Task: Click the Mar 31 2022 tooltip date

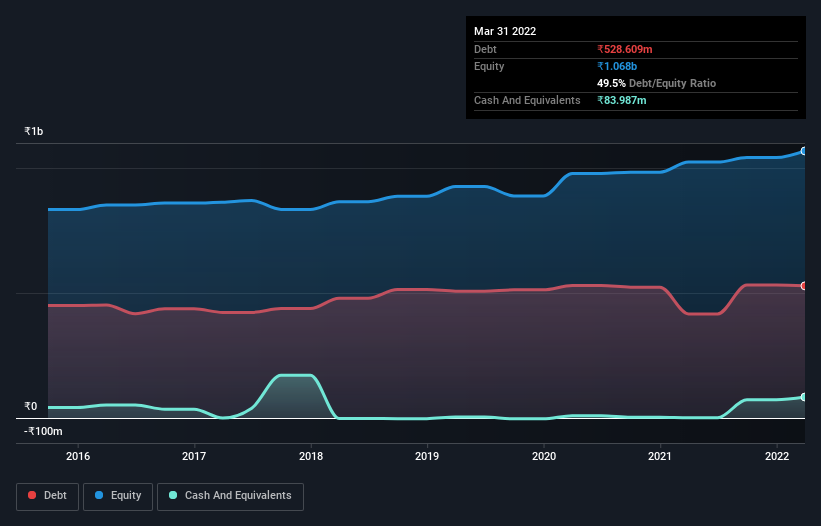Action: click(505, 31)
